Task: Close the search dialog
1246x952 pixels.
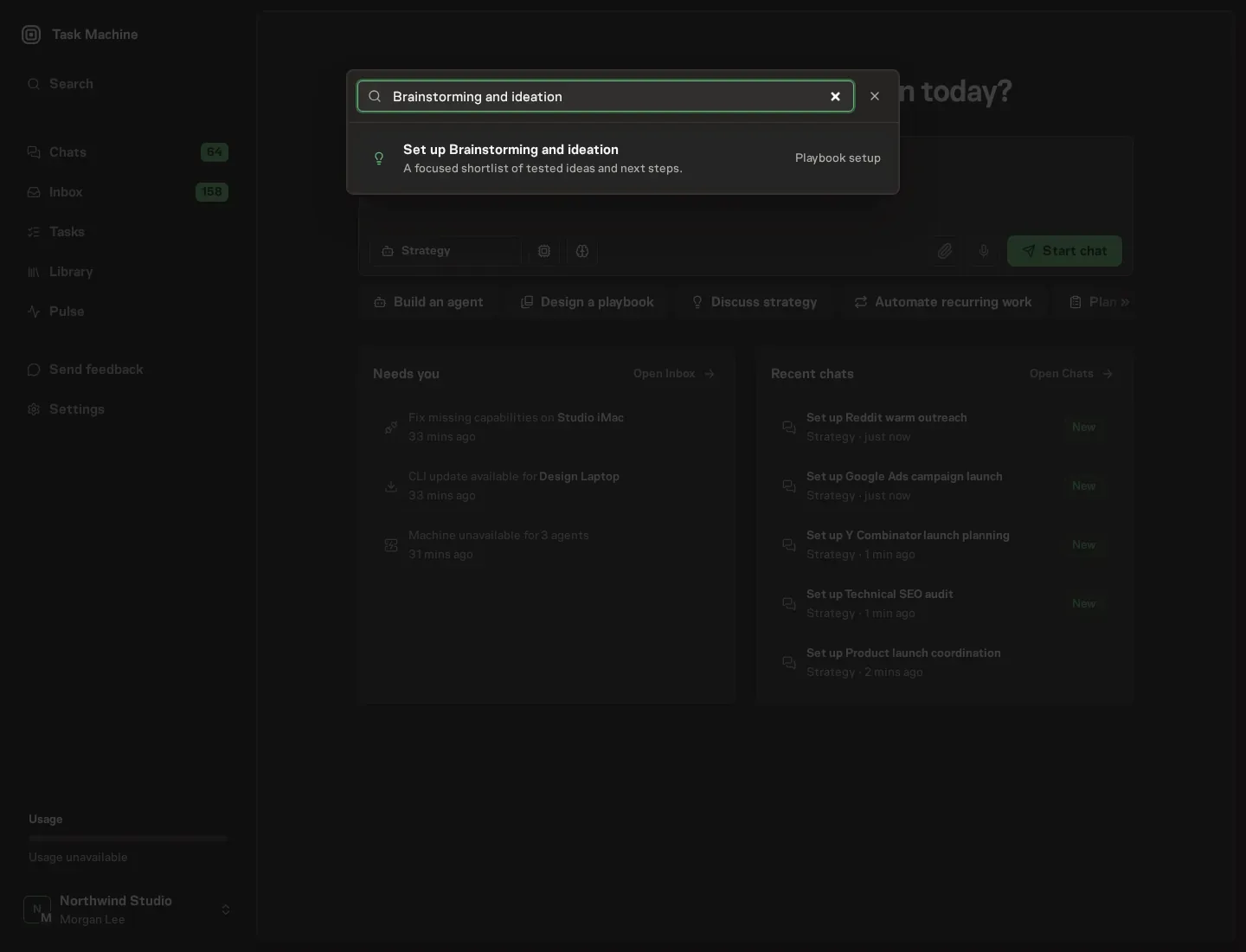Action: pyautogui.click(x=875, y=96)
